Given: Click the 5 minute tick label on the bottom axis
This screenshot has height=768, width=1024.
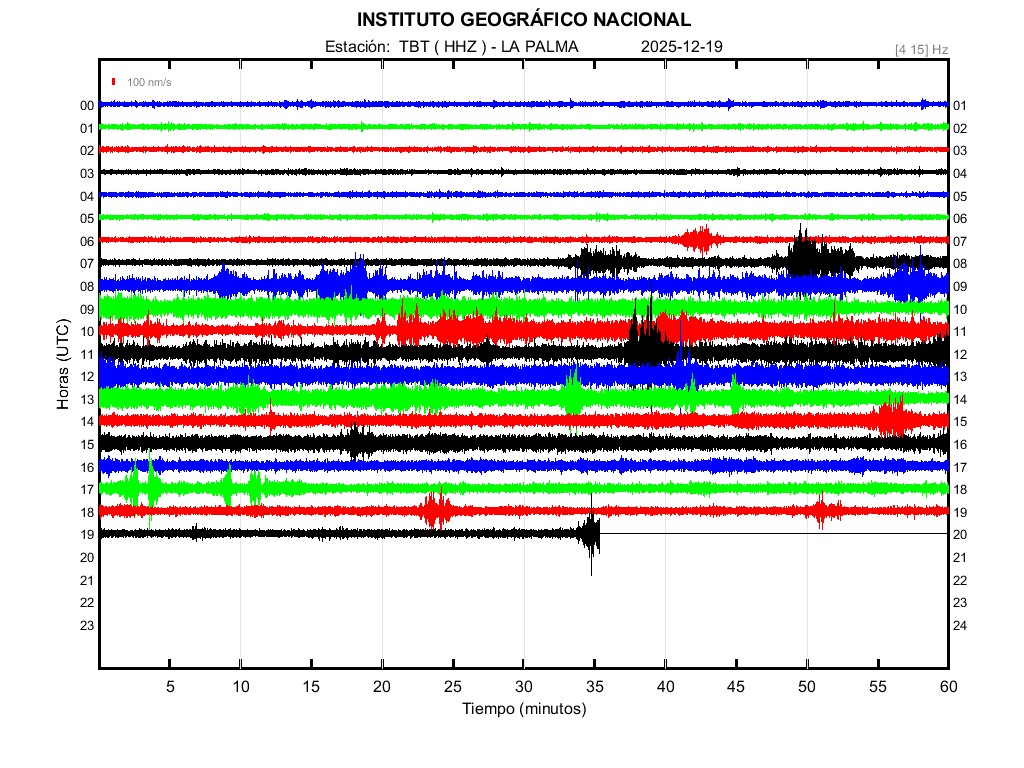Looking at the screenshot, I should pos(170,687).
